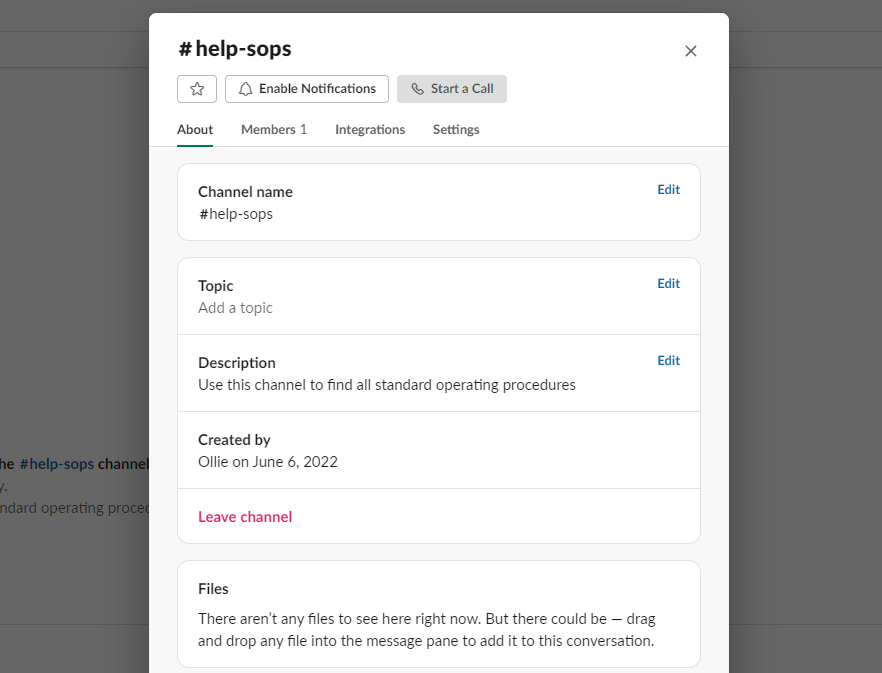Select the star icon button under the channel name

[196, 88]
